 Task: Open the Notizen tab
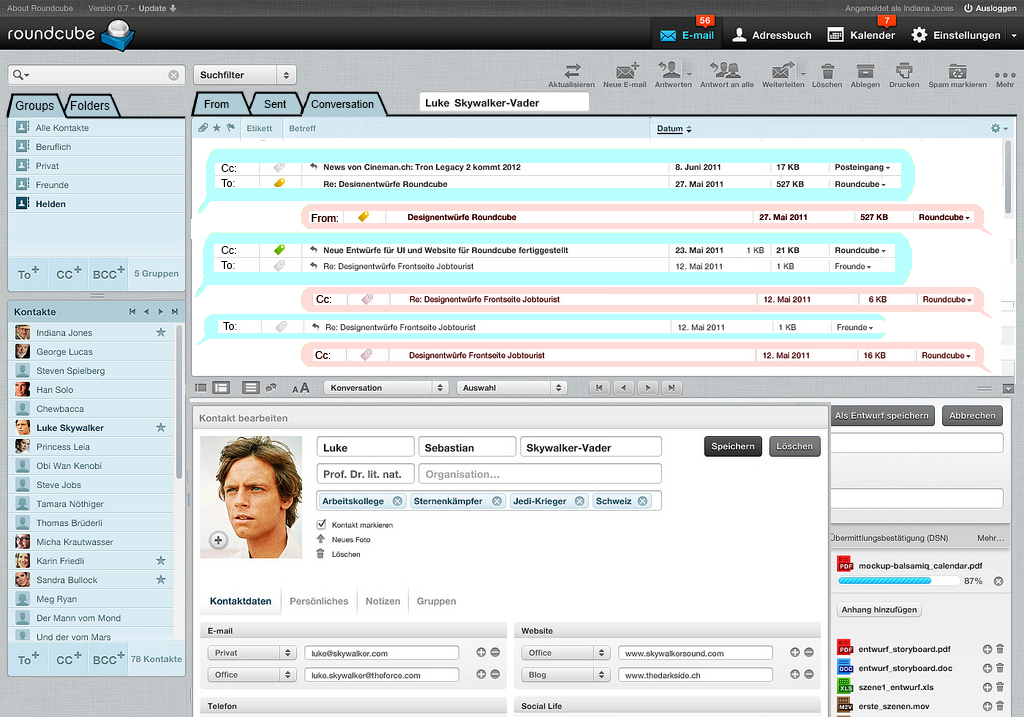tap(383, 601)
